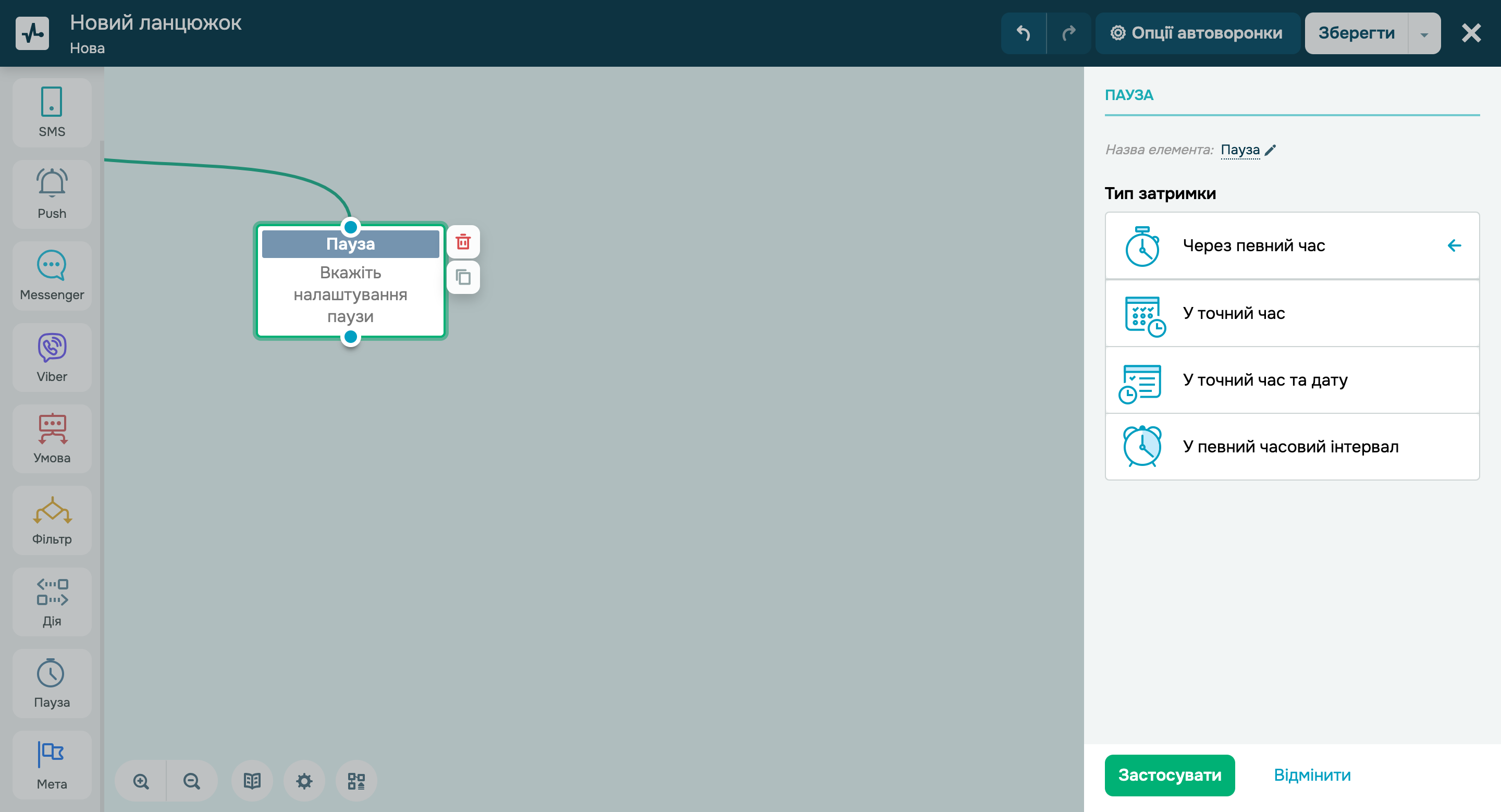Click the Відмінити link
1501x812 pixels.
point(1312,776)
